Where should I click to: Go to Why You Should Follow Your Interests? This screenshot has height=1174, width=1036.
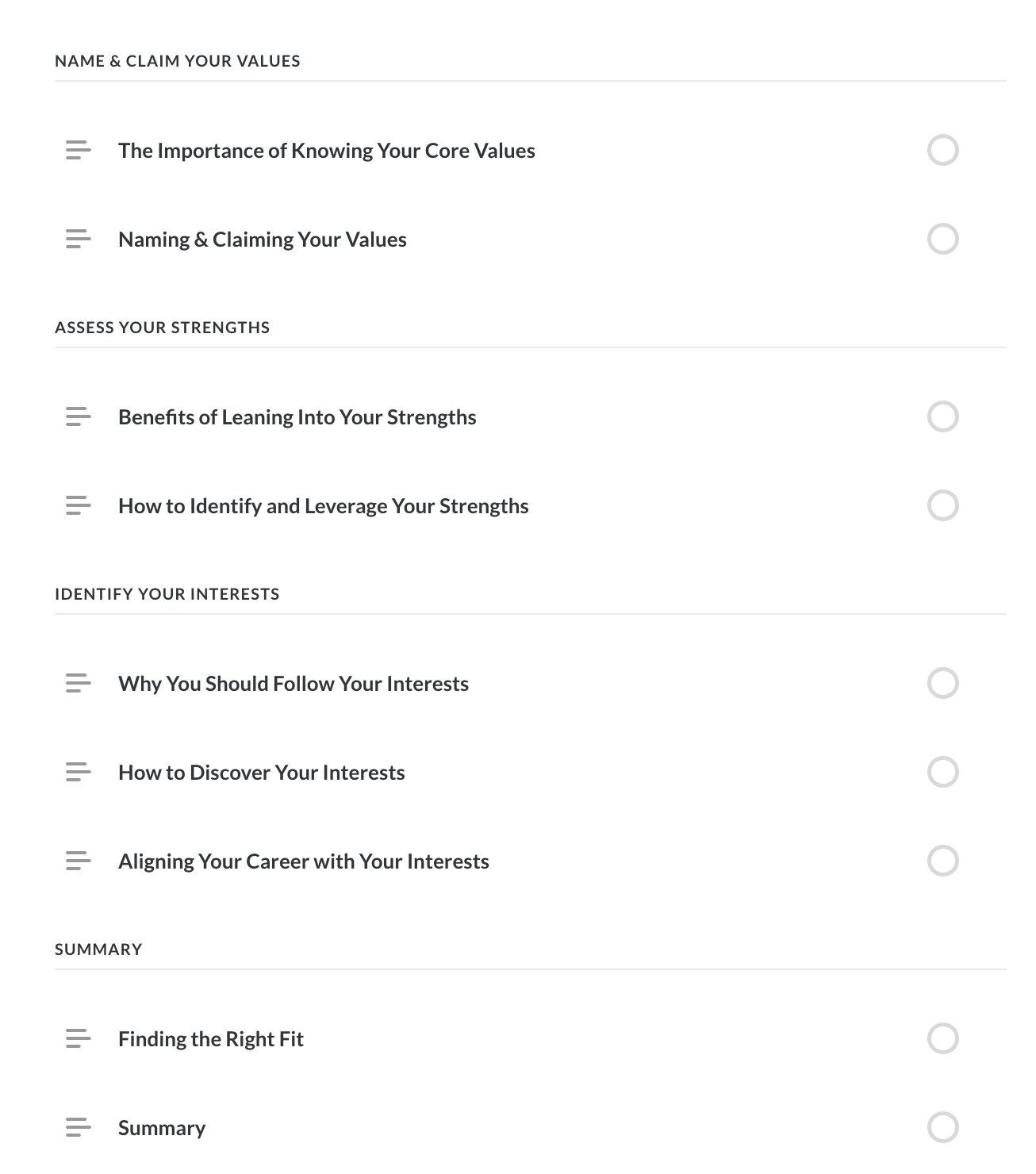pos(293,684)
